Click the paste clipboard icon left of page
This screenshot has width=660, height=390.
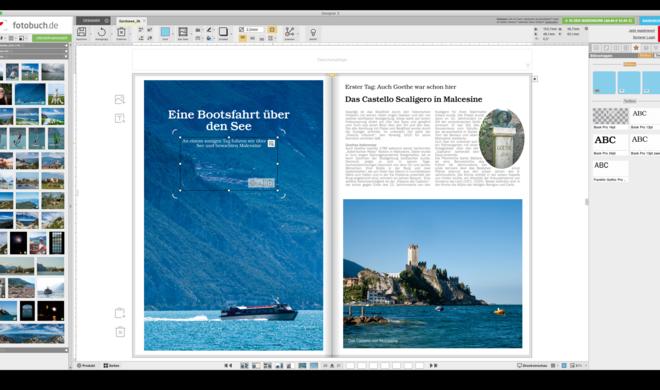[x=120, y=313]
